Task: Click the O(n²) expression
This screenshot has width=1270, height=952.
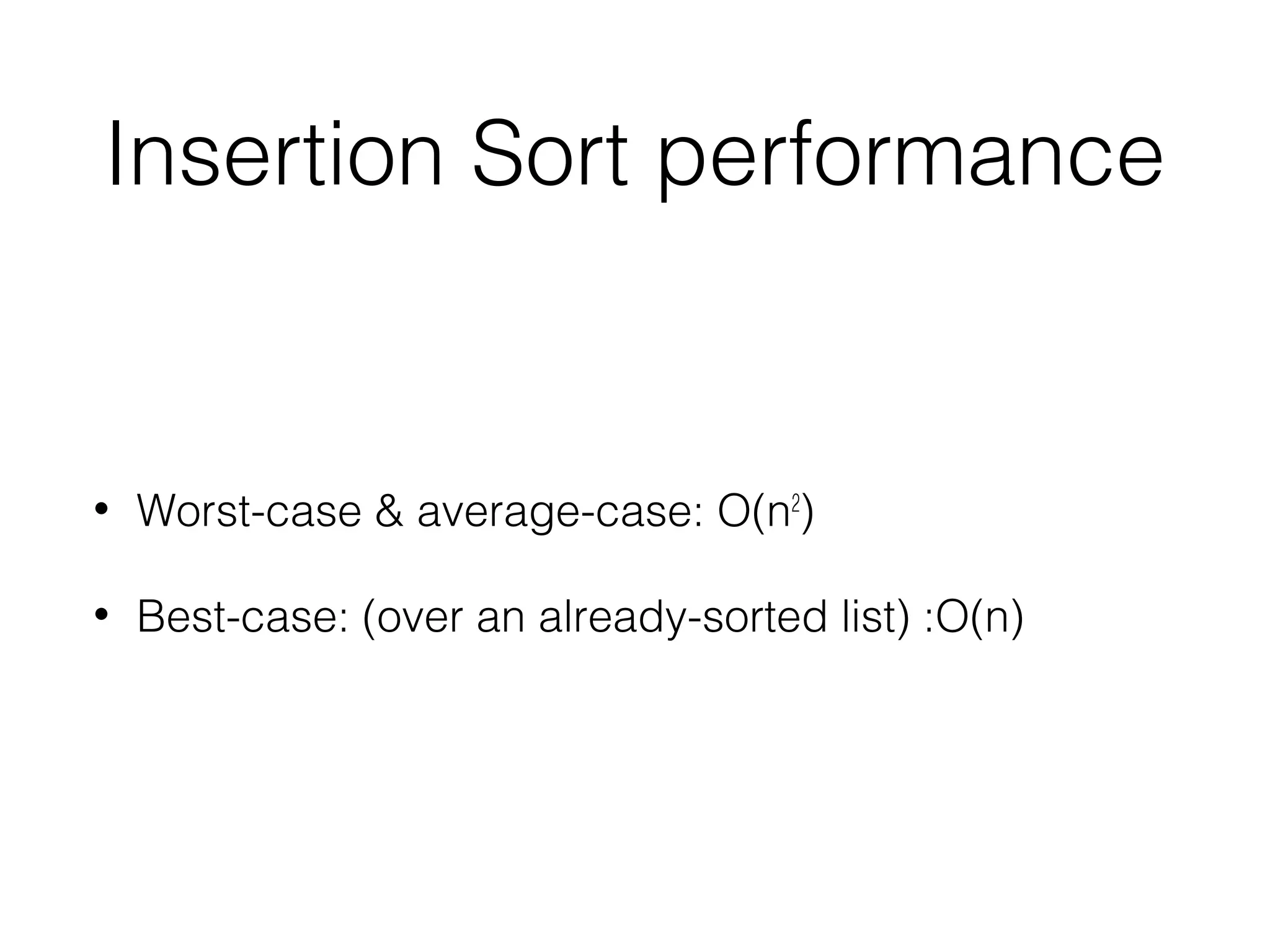Action: coord(765,513)
